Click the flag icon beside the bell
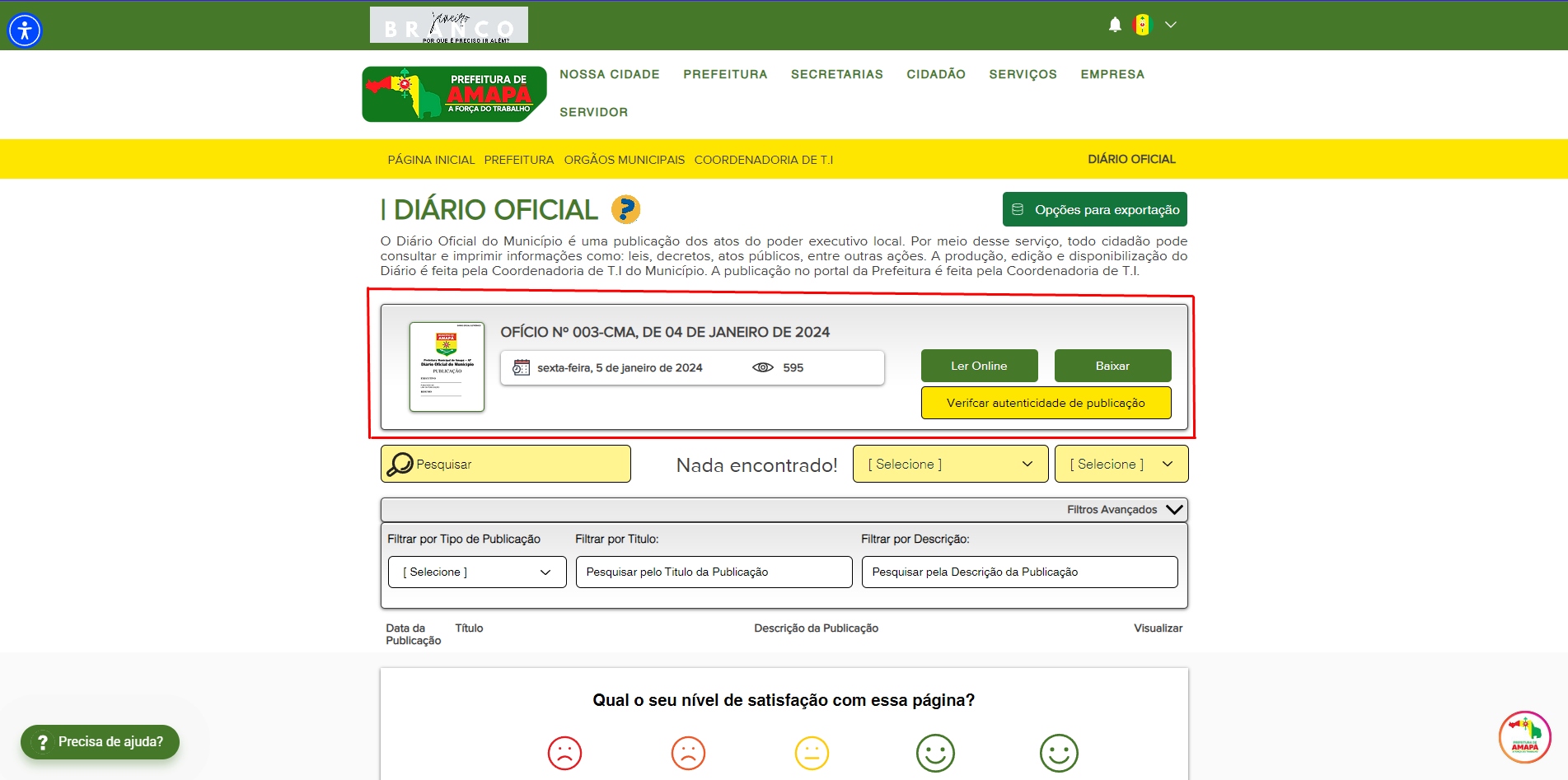Screen dimensions: 1568x780 [1141, 25]
